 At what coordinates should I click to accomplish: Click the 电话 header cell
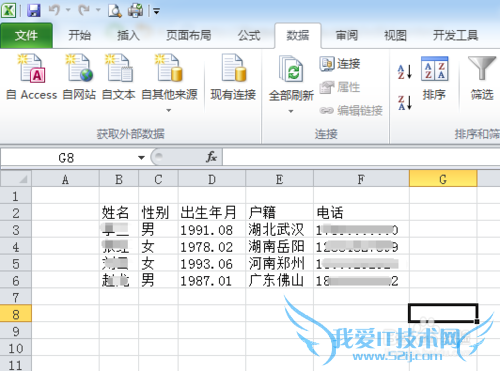(x=361, y=213)
